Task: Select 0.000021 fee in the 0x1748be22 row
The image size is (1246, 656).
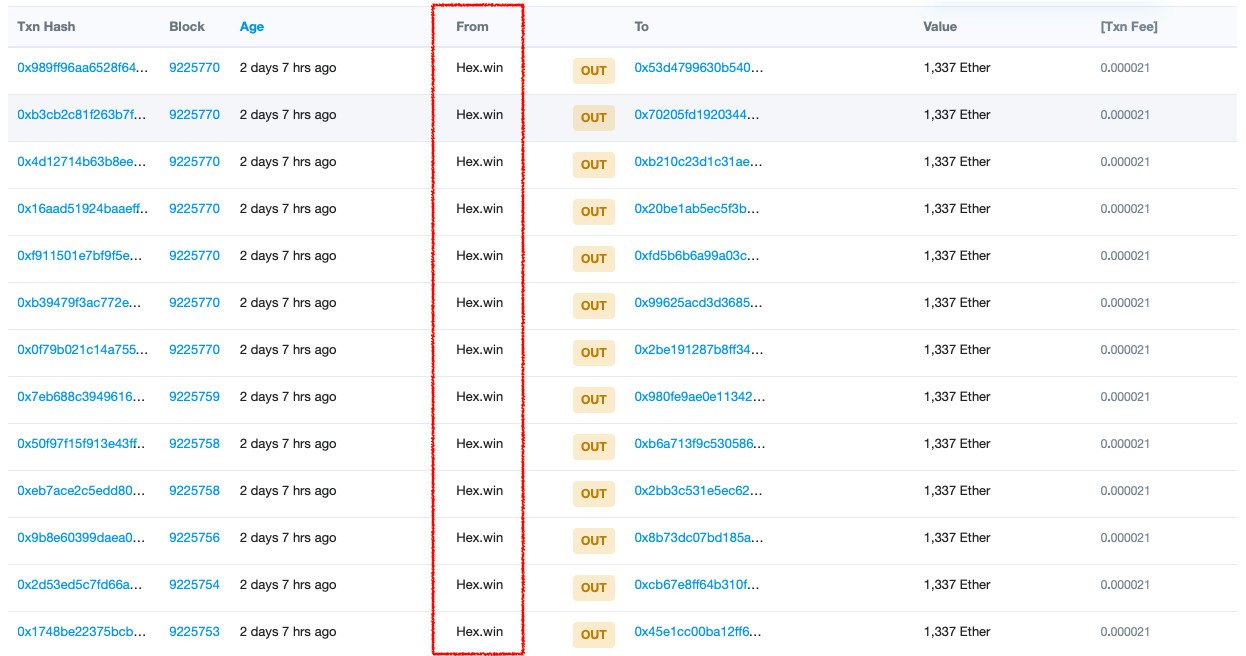Action: [1125, 632]
